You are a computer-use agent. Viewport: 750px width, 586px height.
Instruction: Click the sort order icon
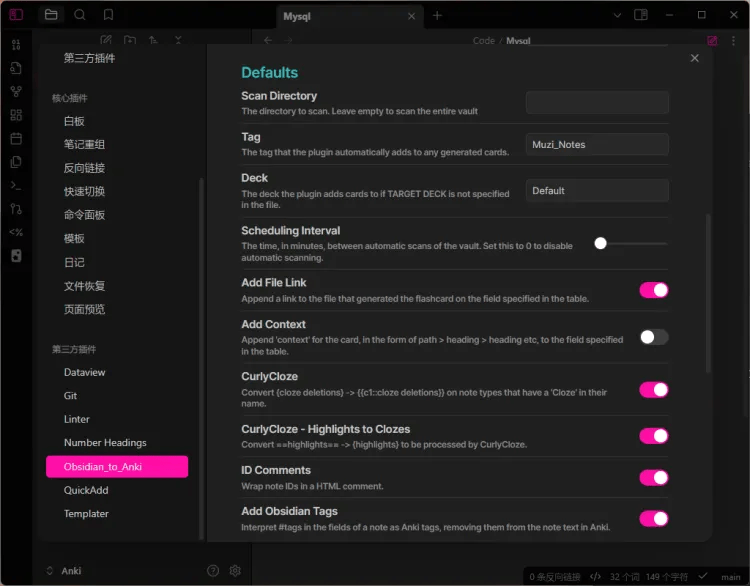click(x=153, y=40)
